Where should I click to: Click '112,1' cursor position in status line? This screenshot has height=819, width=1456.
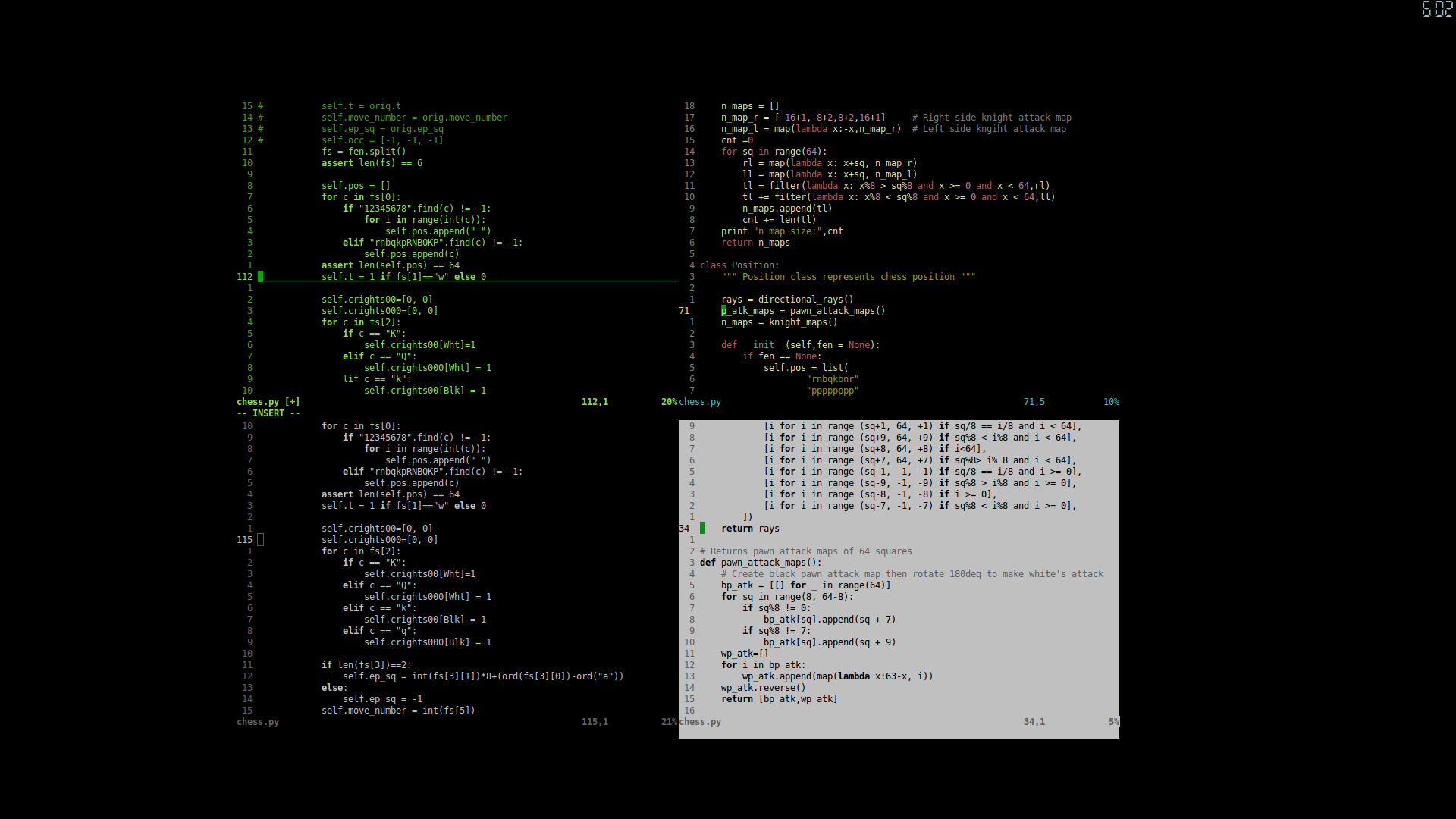(595, 402)
